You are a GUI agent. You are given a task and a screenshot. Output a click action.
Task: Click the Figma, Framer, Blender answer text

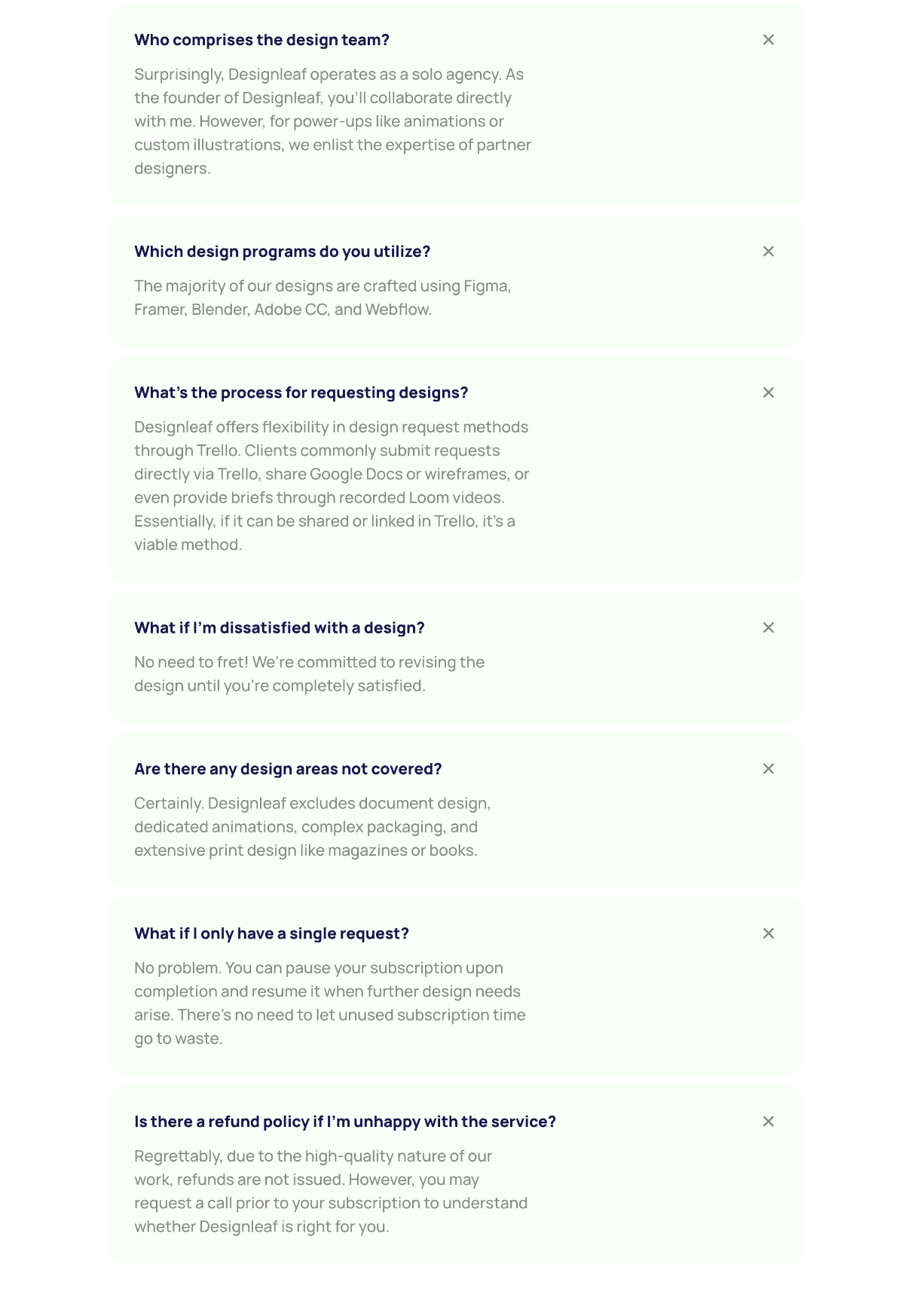tap(323, 298)
